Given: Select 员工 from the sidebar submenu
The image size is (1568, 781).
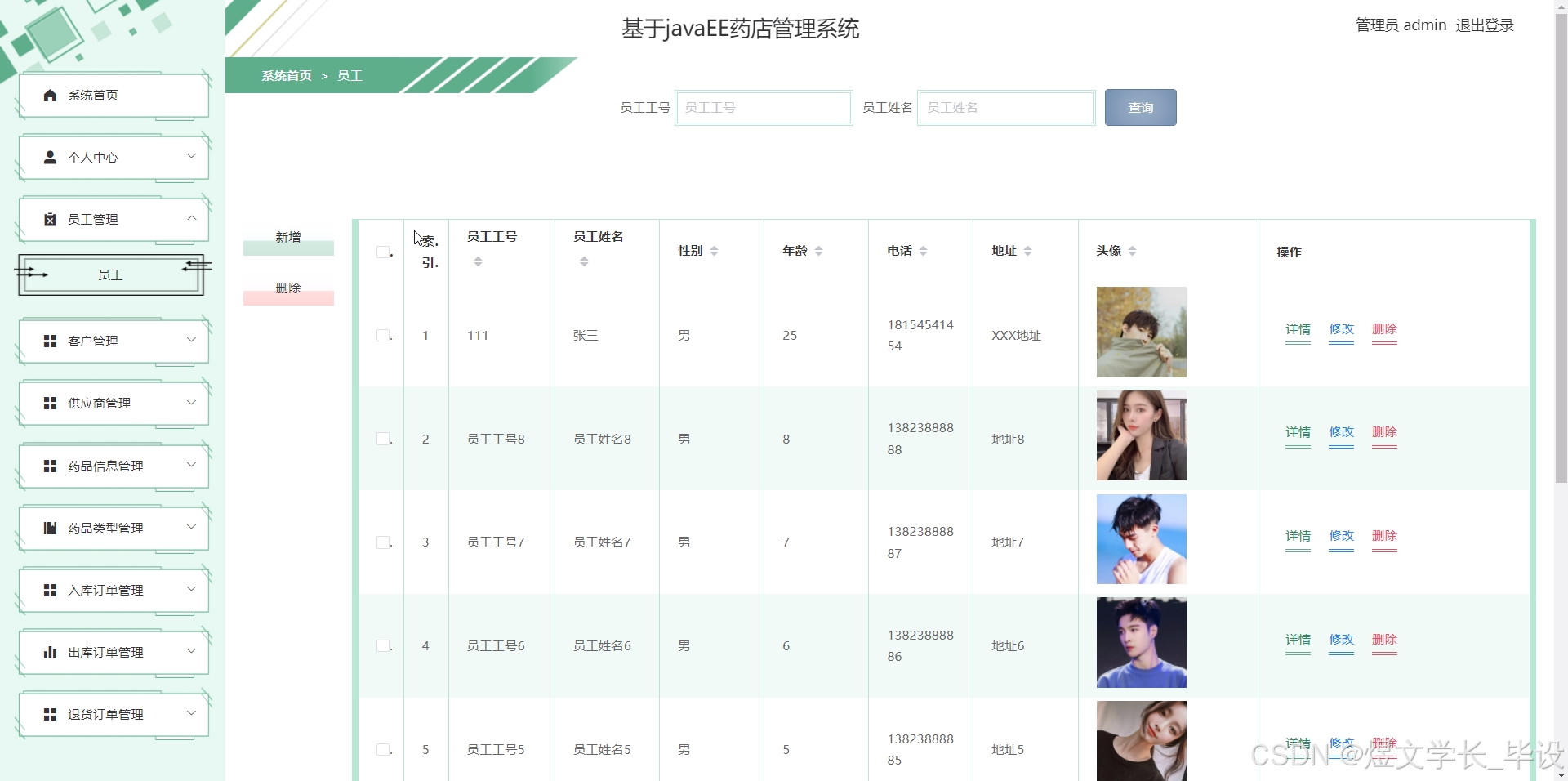Looking at the screenshot, I should pos(110,275).
